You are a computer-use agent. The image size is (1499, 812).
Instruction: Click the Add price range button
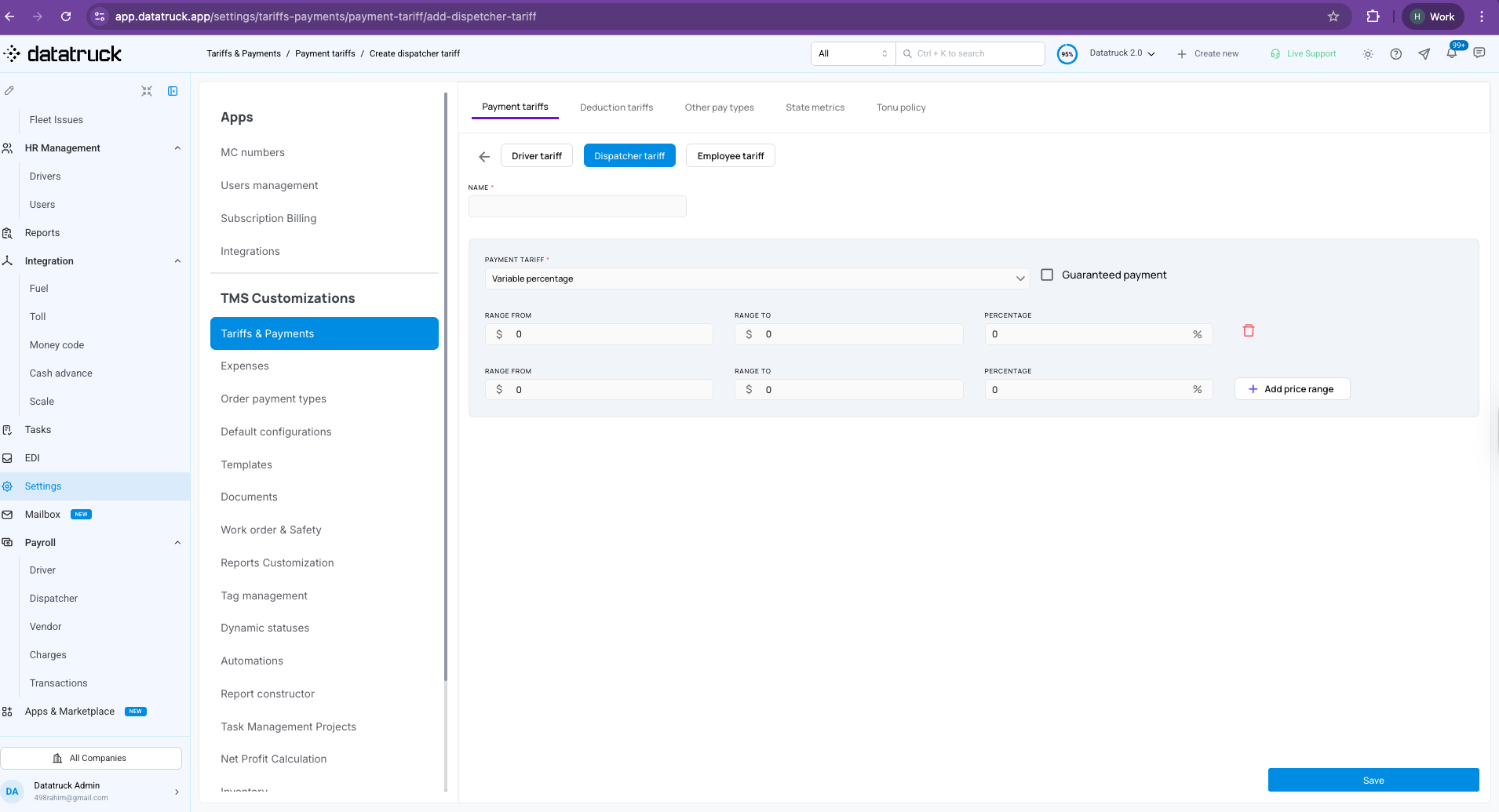point(1292,389)
